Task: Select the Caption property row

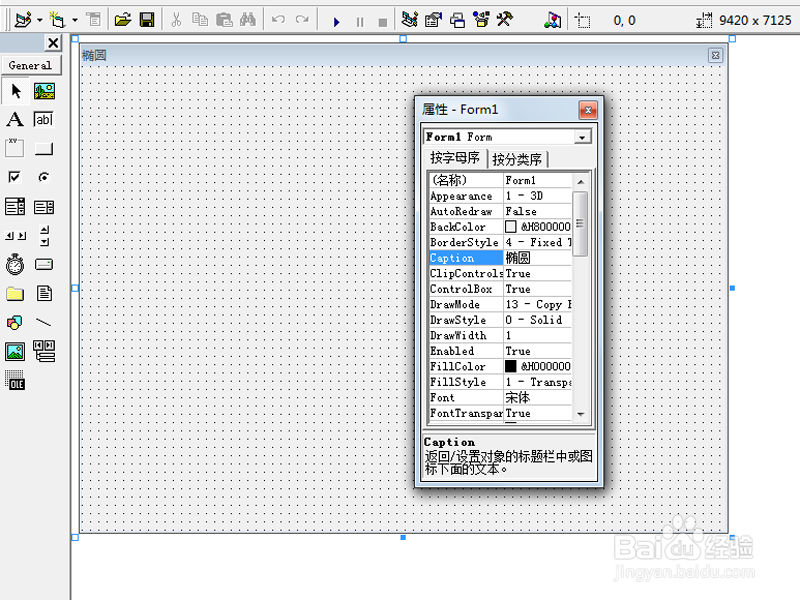Action: click(x=501, y=258)
